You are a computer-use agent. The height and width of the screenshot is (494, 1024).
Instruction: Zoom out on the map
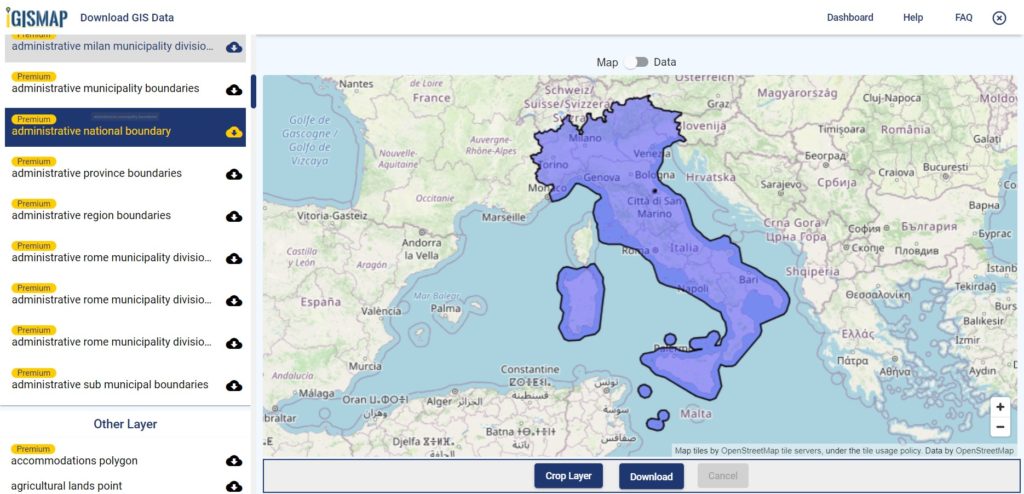[x=1000, y=427]
